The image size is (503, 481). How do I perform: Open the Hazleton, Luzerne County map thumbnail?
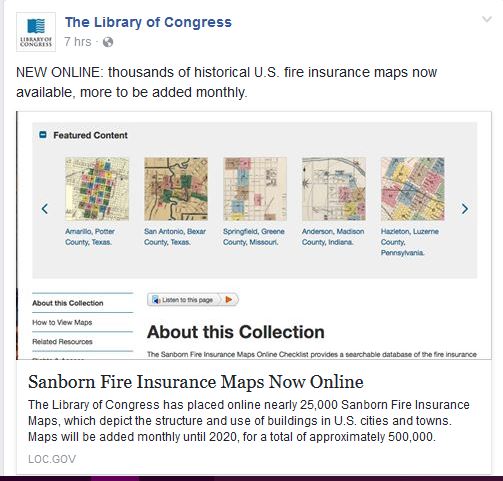coord(412,189)
